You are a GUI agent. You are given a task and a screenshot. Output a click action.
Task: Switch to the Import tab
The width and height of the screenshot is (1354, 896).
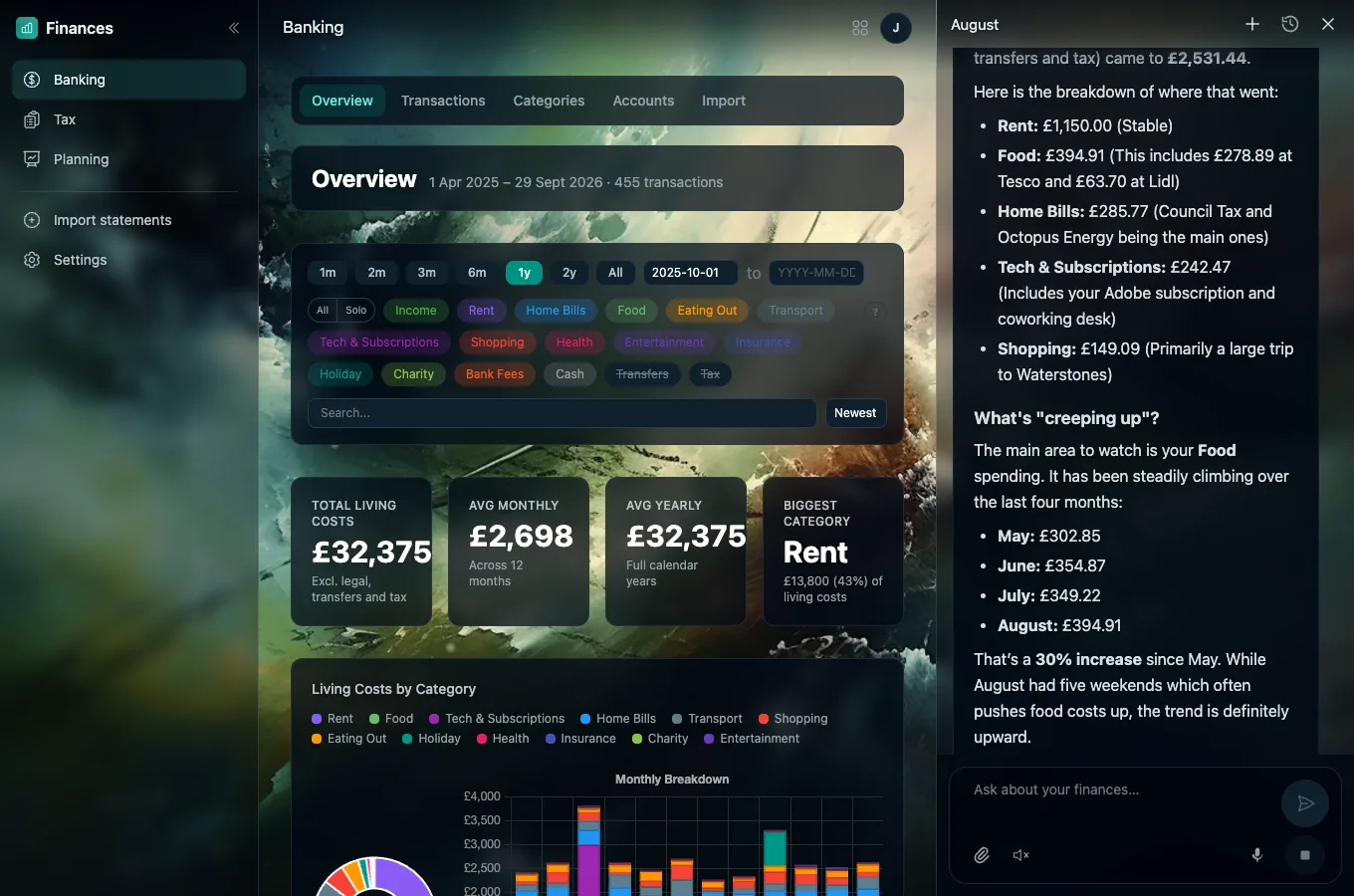[x=724, y=101]
